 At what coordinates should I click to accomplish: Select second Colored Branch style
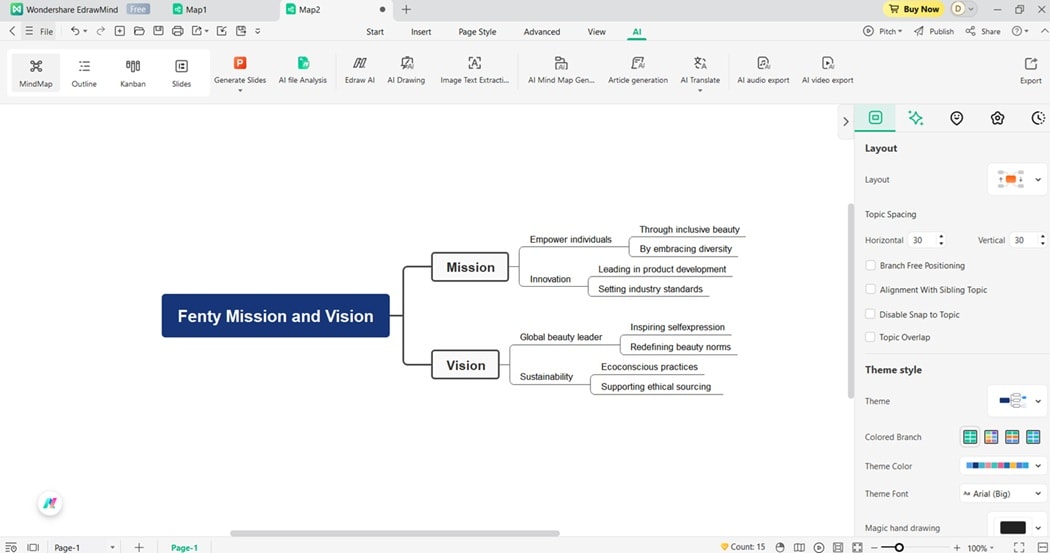tap(991, 437)
